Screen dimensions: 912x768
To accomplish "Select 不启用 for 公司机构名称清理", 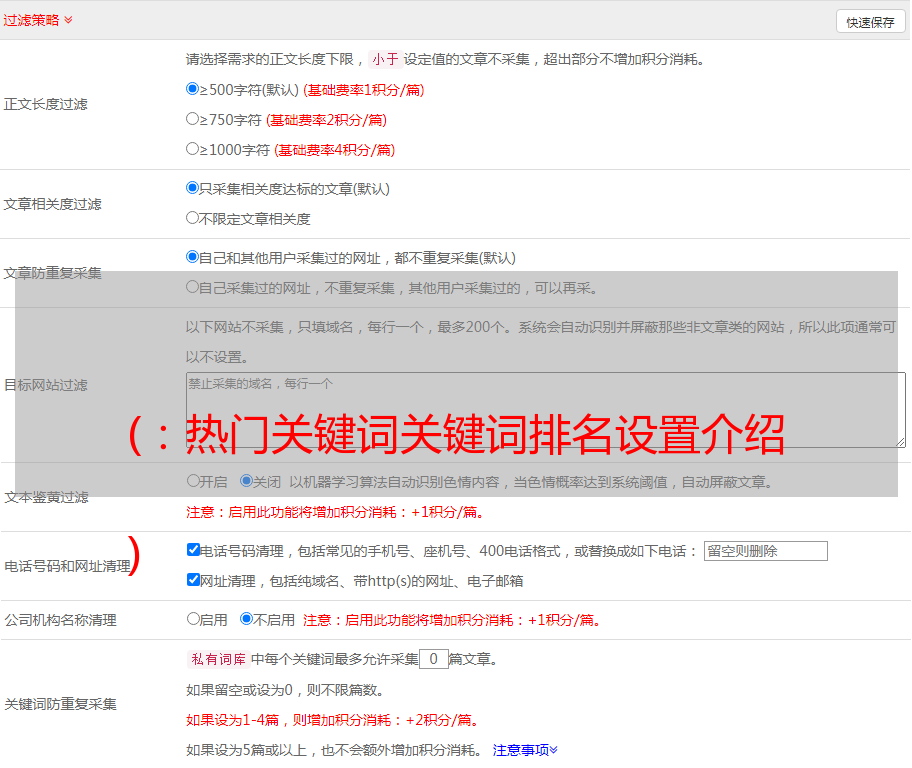I will 246,619.
